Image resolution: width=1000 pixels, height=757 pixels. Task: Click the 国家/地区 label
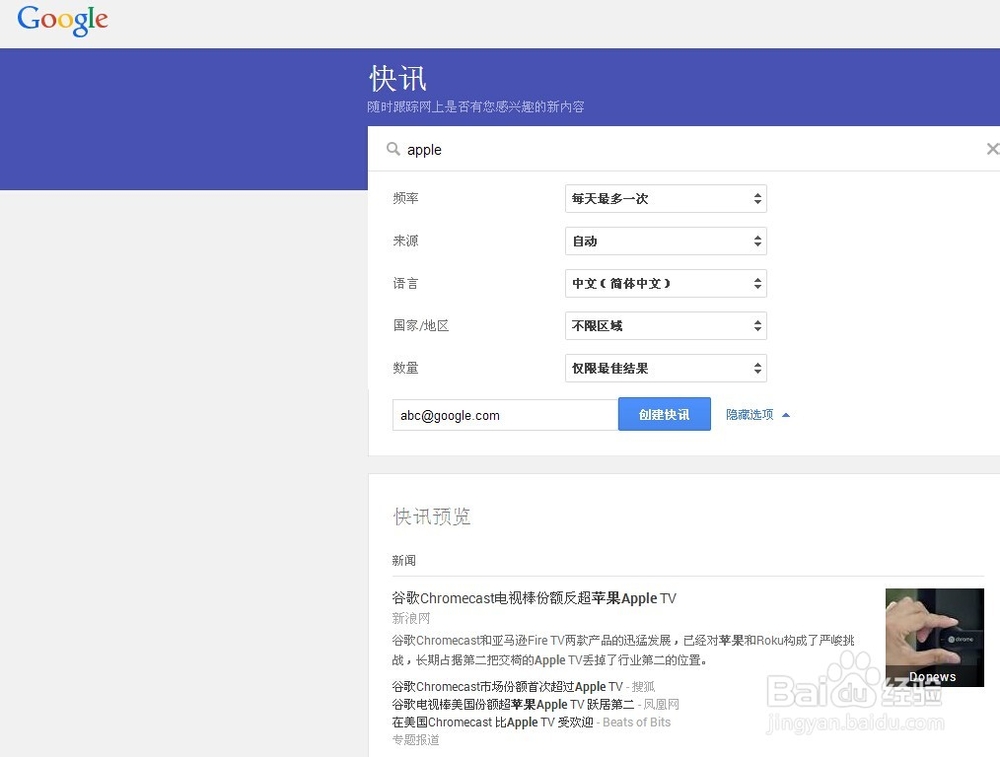coord(421,326)
